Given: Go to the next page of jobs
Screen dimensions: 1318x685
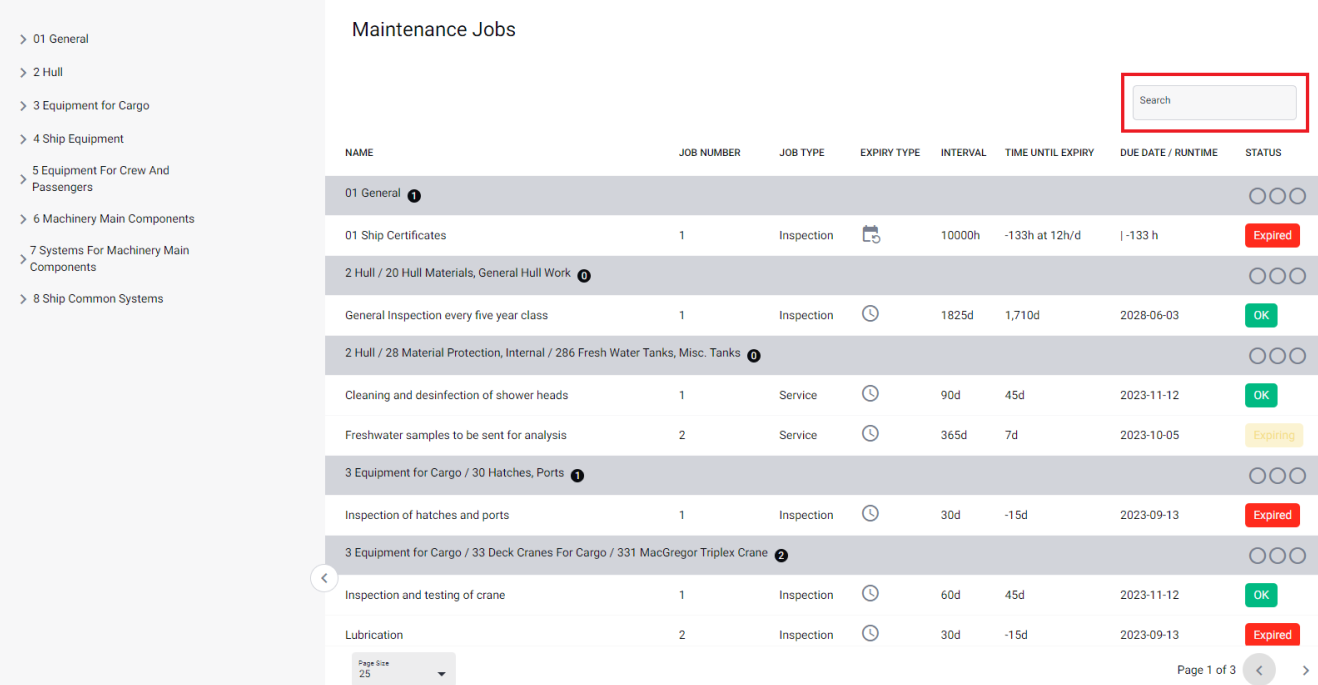Looking at the screenshot, I should pyautogui.click(x=1305, y=670).
